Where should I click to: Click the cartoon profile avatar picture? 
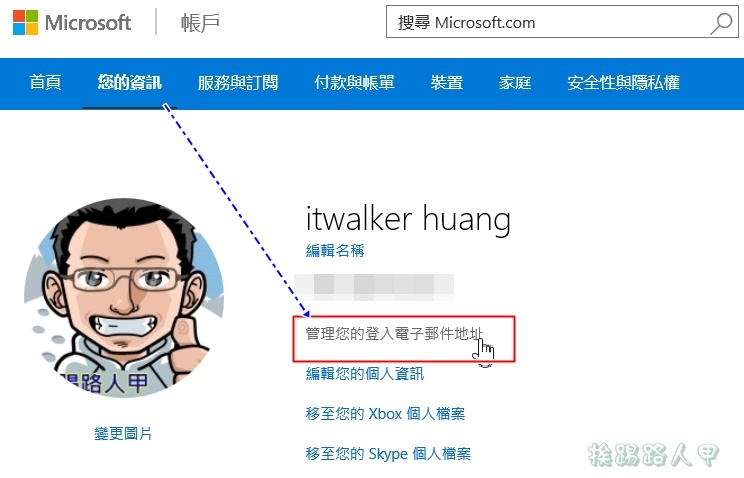pos(124,298)
